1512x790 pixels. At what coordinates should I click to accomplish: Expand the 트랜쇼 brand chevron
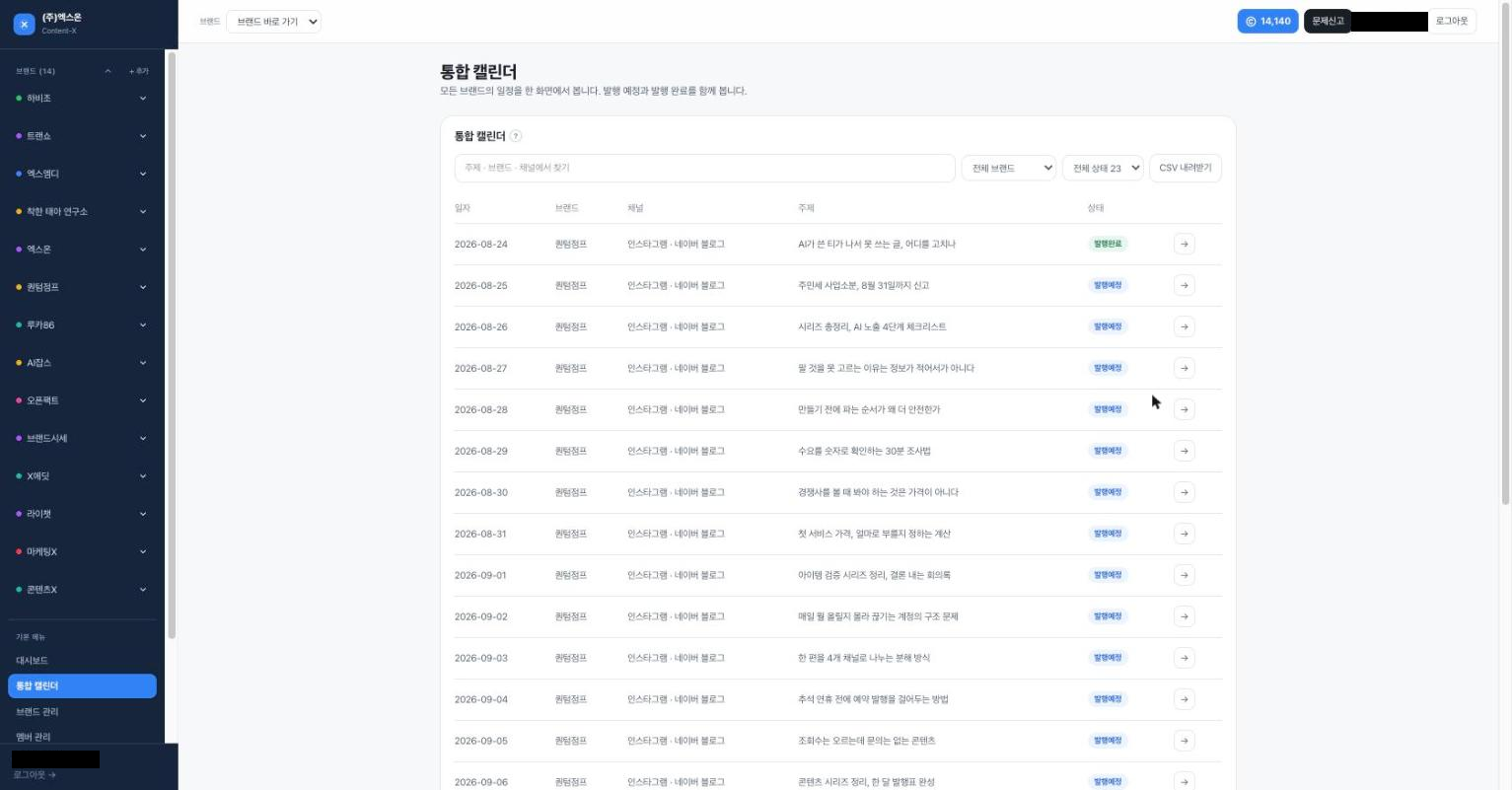coord(143,136)
